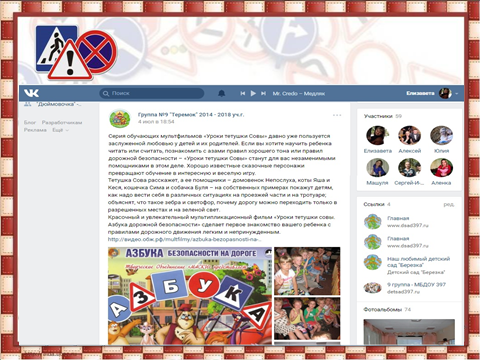The width and height of the screenshot is (480, 360).
Task: Open track Mr. Credo – Медляк
Action: (x=299, y=94)
